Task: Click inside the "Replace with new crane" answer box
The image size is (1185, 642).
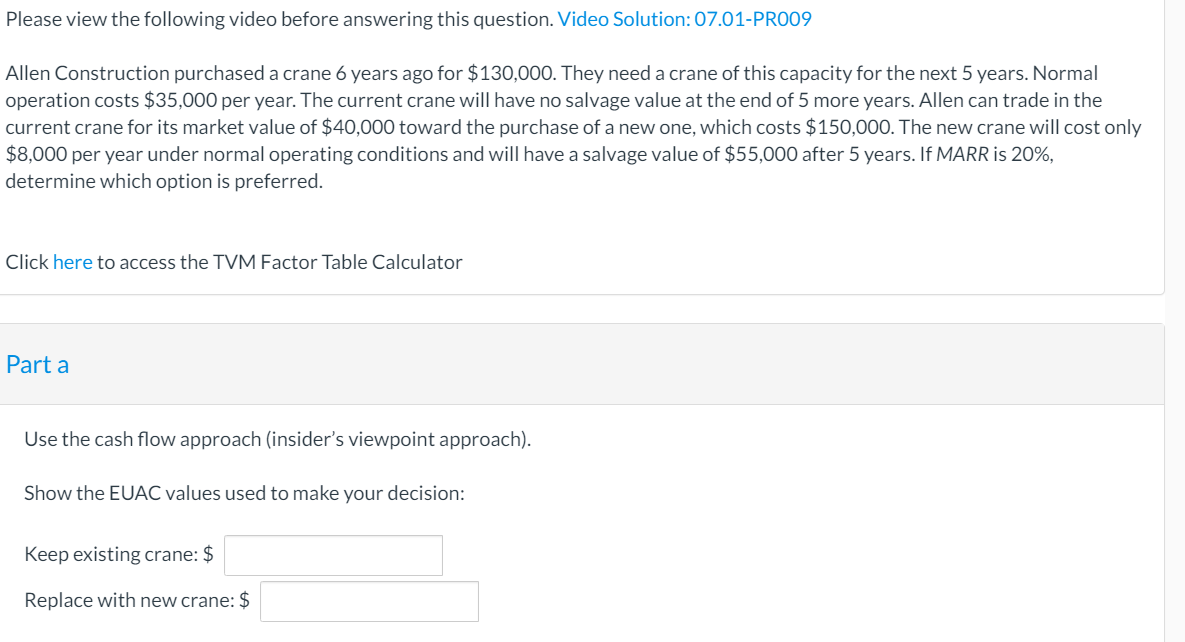Action: tap(368, 600)
